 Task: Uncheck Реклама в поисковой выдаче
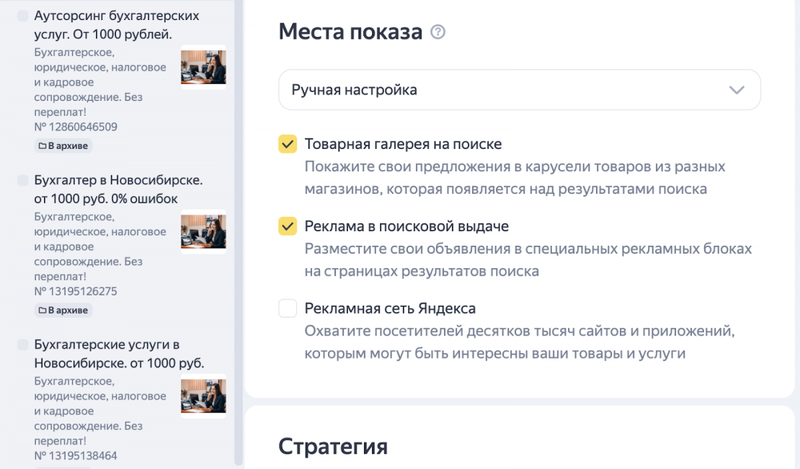pos(288,226)
